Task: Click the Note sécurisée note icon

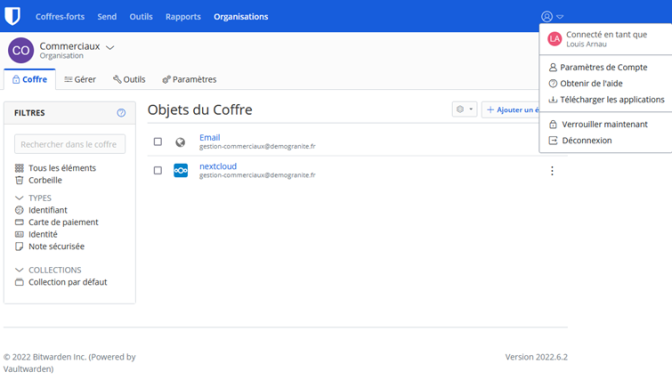Action: 19,246
